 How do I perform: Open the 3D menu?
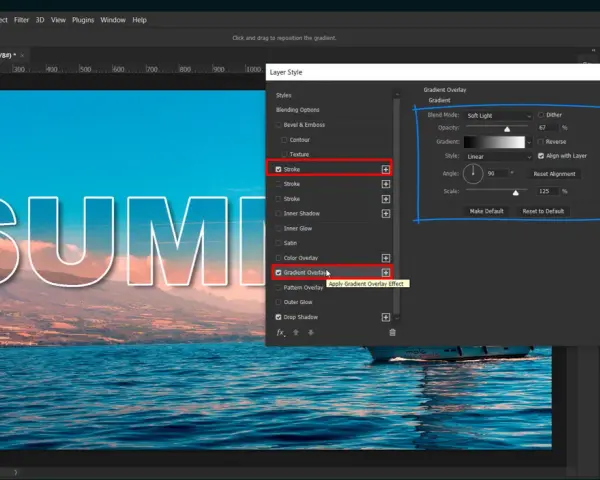(40, 20)
